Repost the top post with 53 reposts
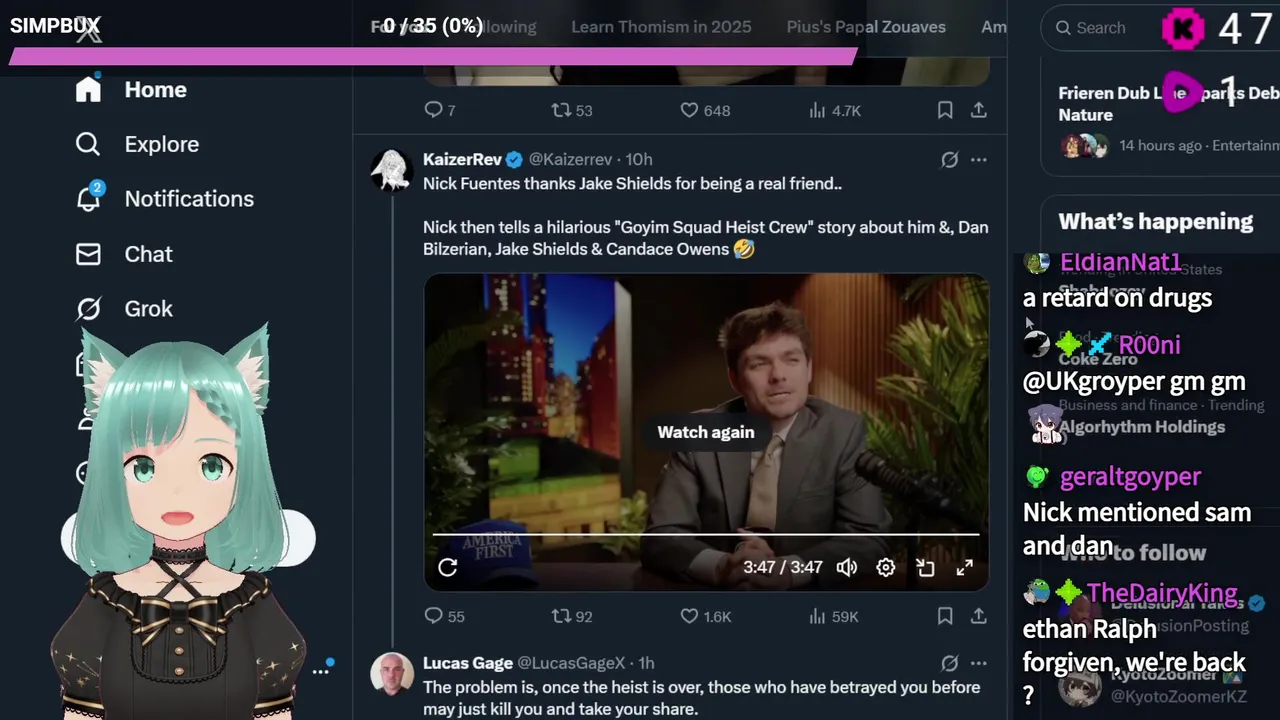Viewport: 1280px width, 720px height. (x=572, y=110)
